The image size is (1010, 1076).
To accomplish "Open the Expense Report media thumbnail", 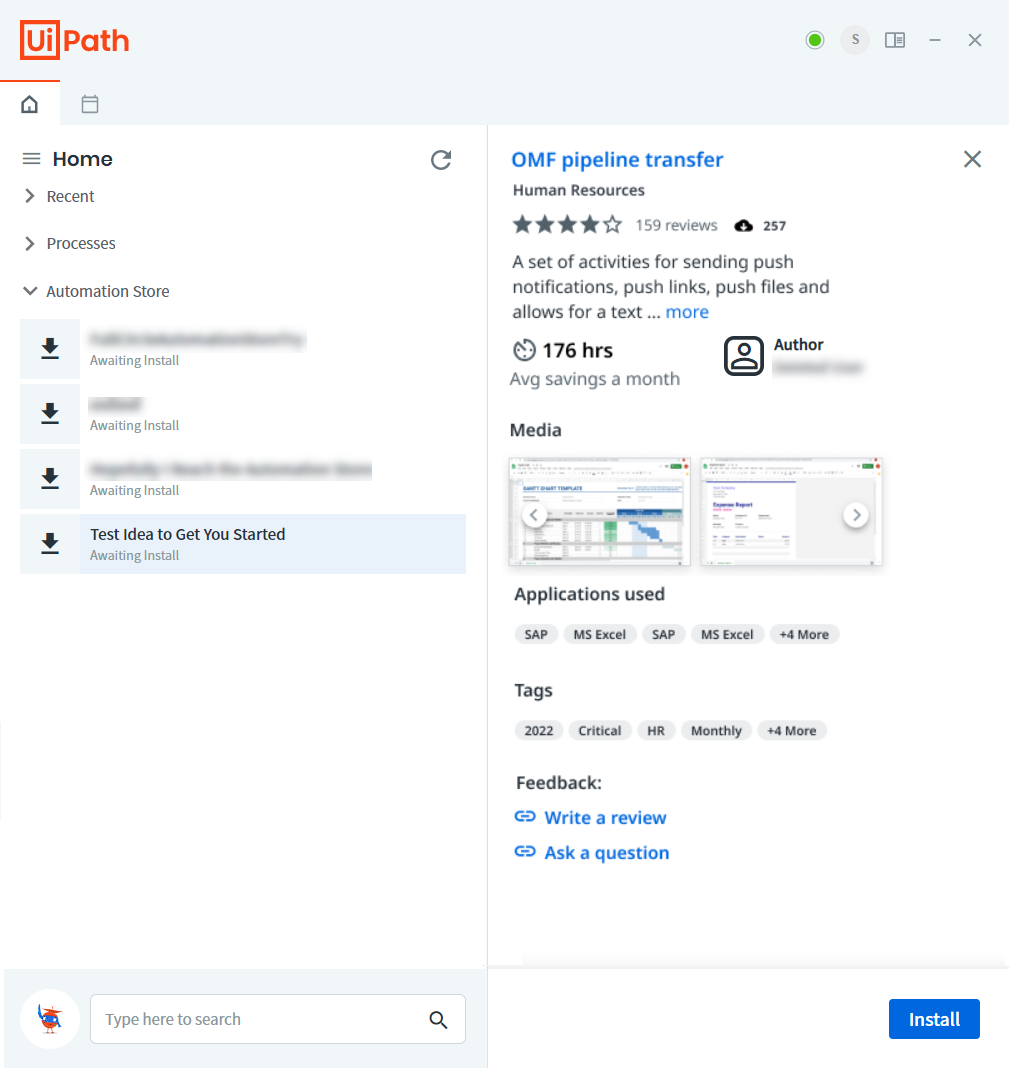I will click(791, 512).
